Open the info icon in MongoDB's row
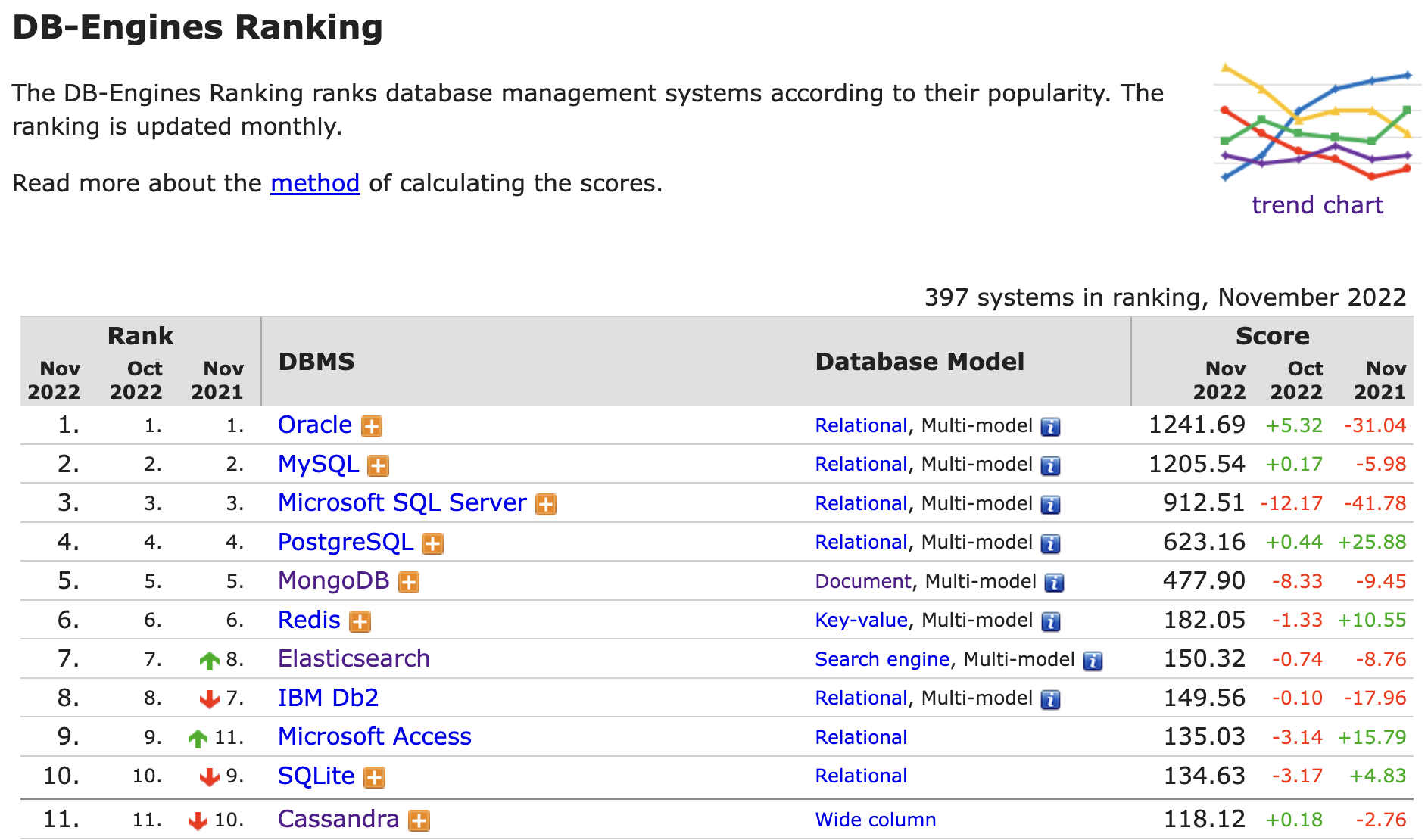 [x=1054, y=583]
